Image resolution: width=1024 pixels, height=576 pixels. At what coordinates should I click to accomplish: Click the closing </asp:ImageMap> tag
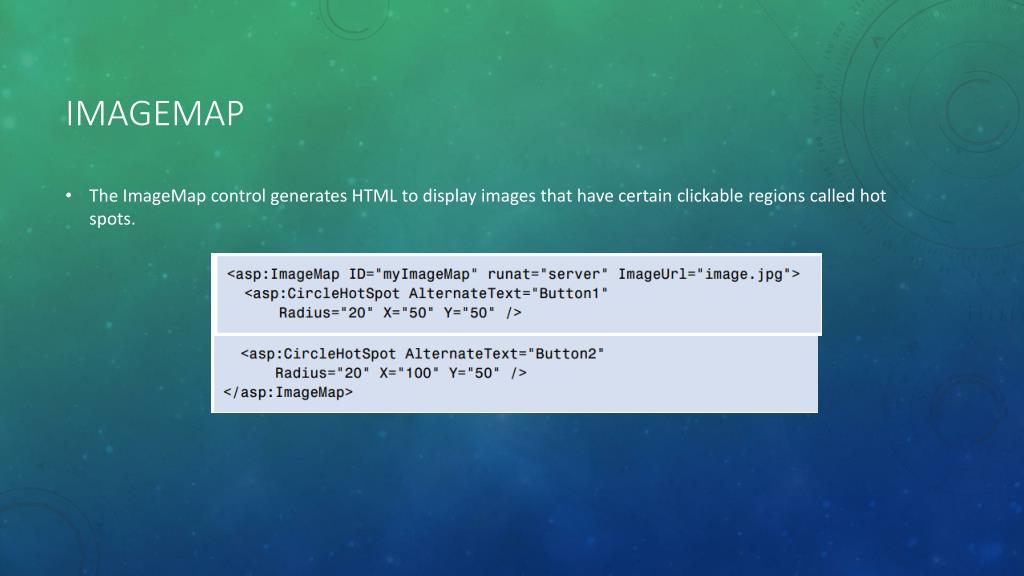(288, 392)
